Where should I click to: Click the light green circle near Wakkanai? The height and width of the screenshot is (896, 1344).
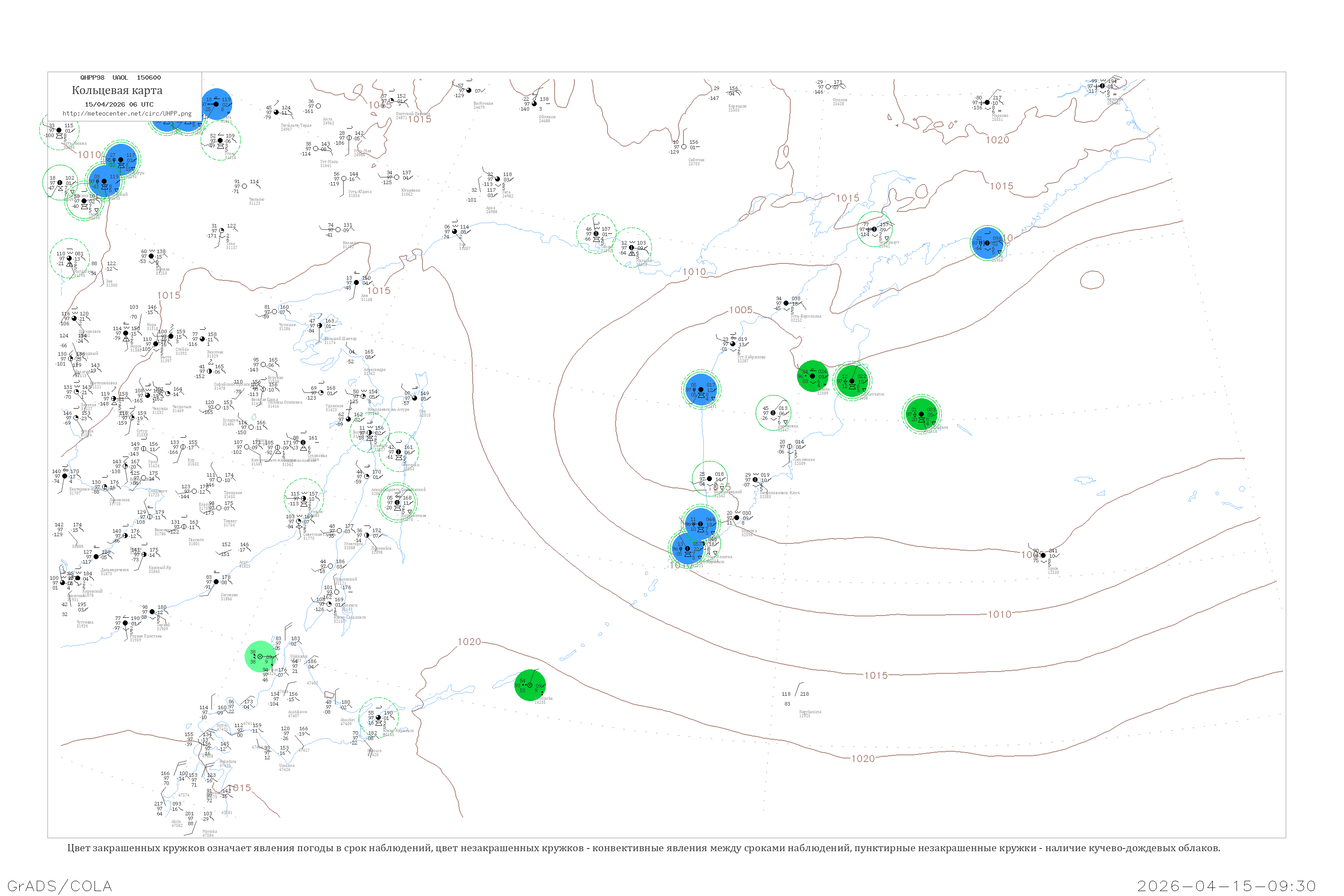click(x=260, y=657)
